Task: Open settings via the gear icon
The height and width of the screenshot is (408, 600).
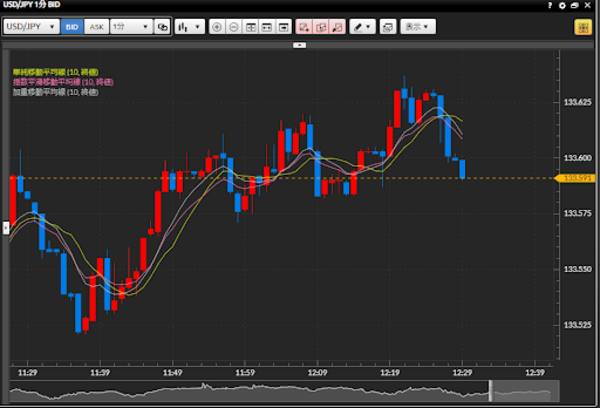Action: tap(562, 6)
